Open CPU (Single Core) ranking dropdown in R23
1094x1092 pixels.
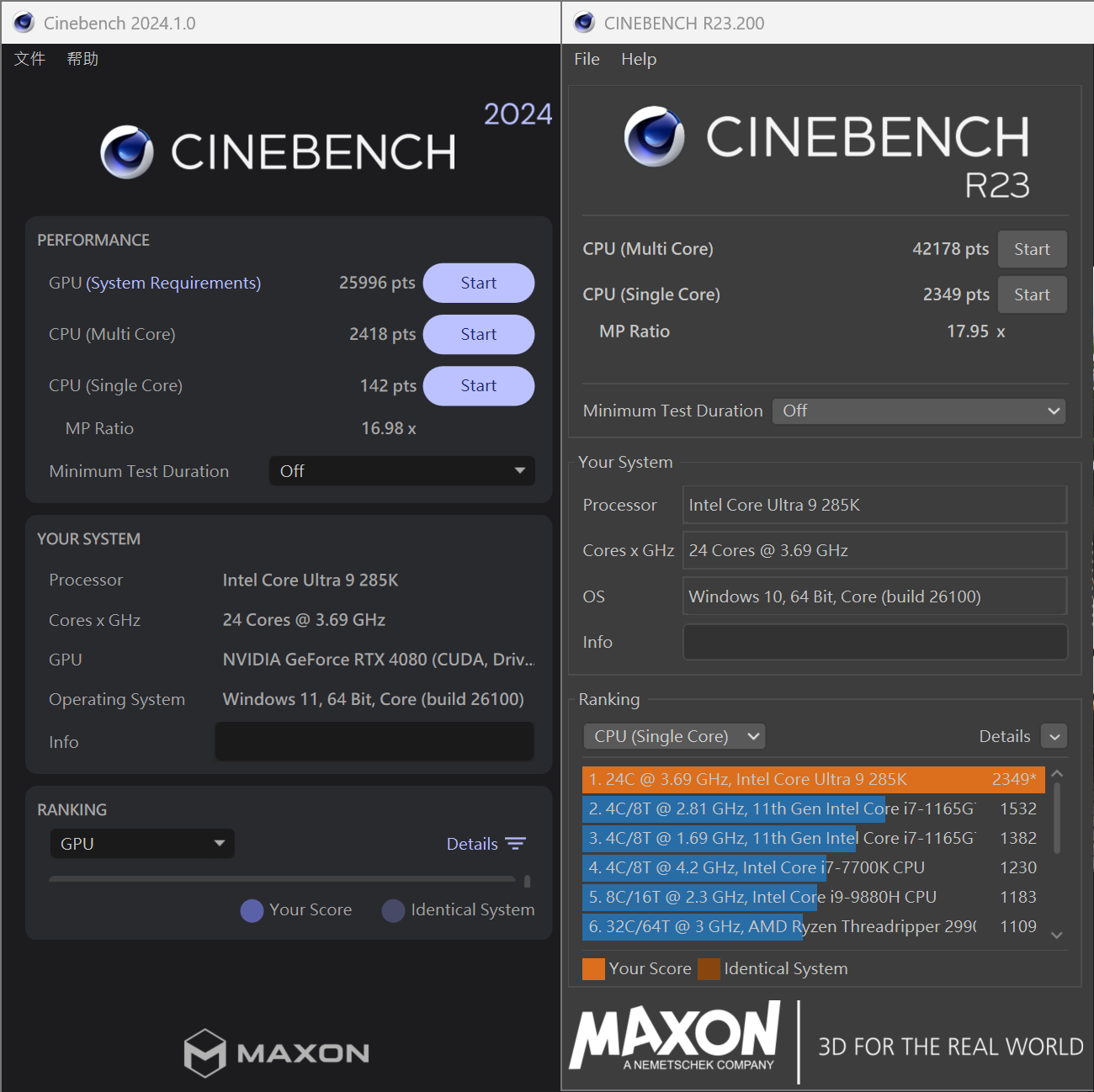coord(674,736)
